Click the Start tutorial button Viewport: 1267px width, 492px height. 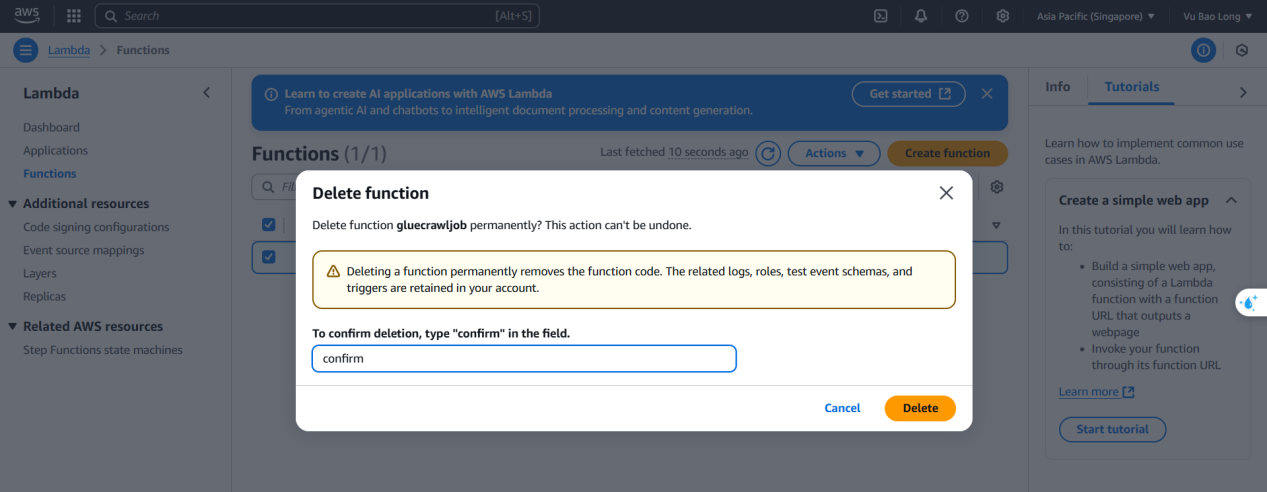point(1112,429)
